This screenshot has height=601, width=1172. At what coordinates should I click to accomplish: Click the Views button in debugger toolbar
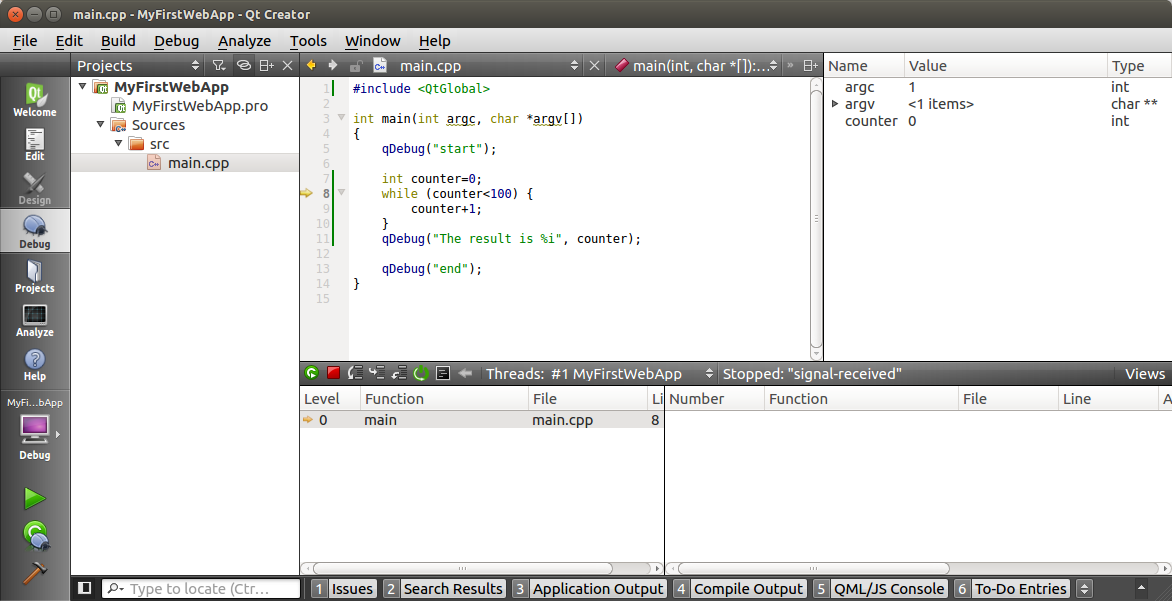point(1144,374)
